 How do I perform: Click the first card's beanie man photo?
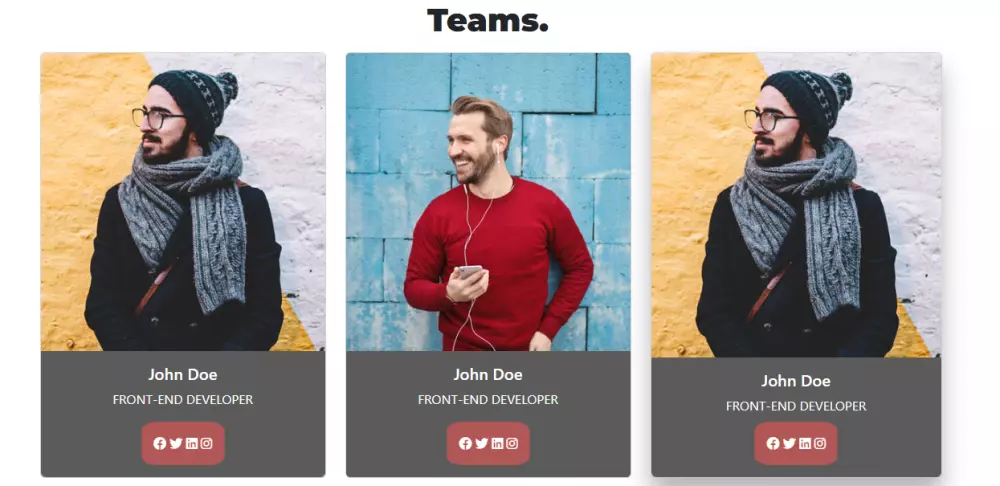[x=183, y=202]
